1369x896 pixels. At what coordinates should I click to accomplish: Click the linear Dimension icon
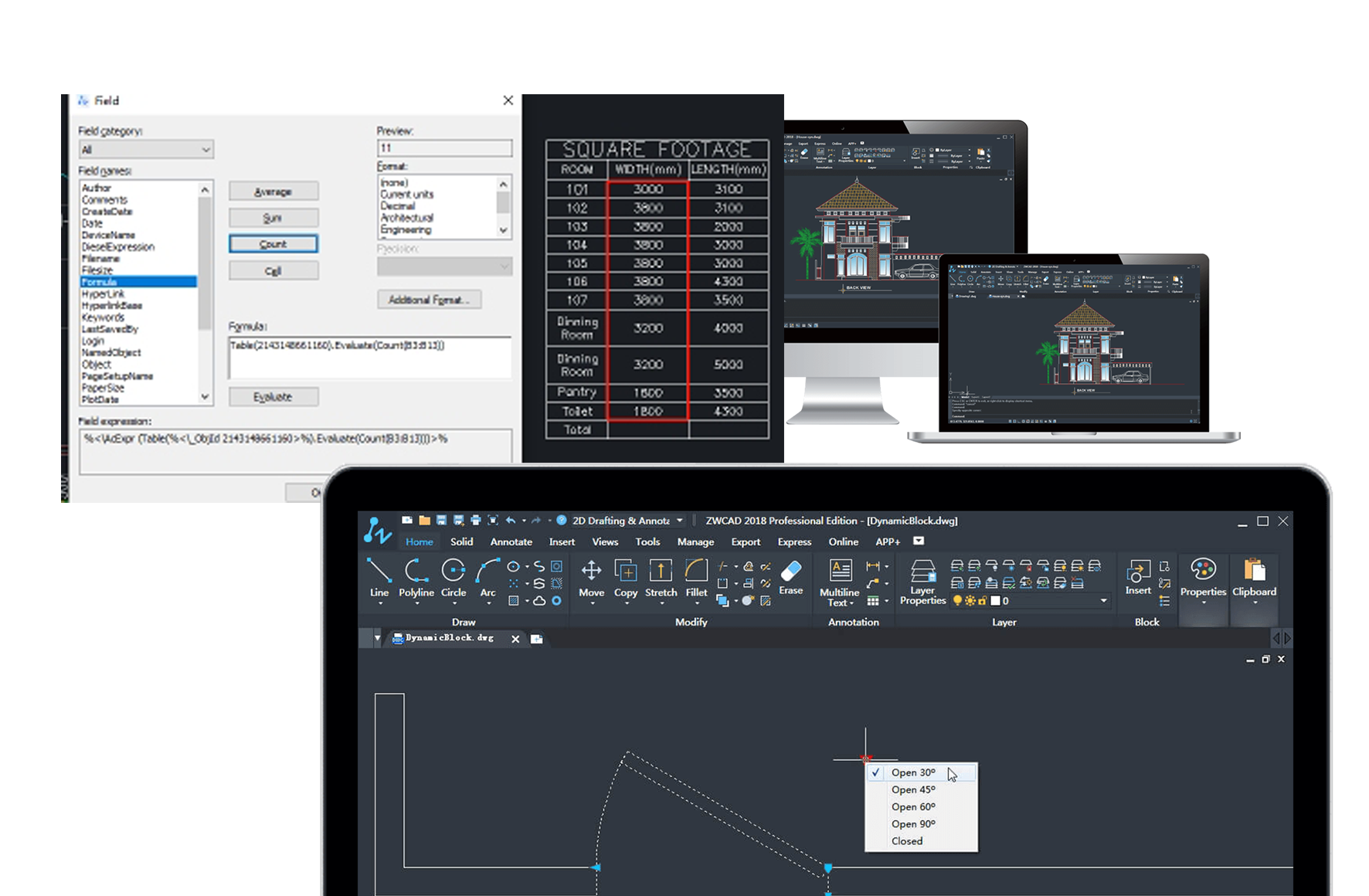[x=873, y=566]
